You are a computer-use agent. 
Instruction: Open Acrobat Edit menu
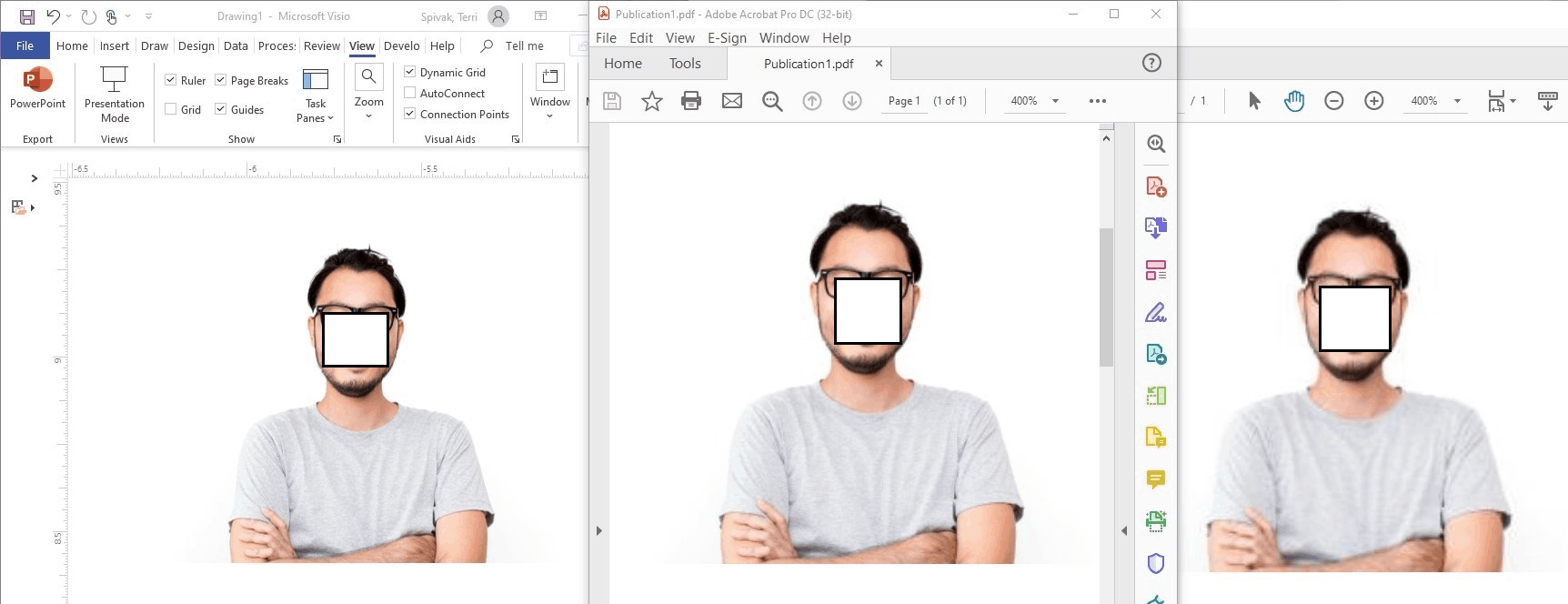coord(641,37)
